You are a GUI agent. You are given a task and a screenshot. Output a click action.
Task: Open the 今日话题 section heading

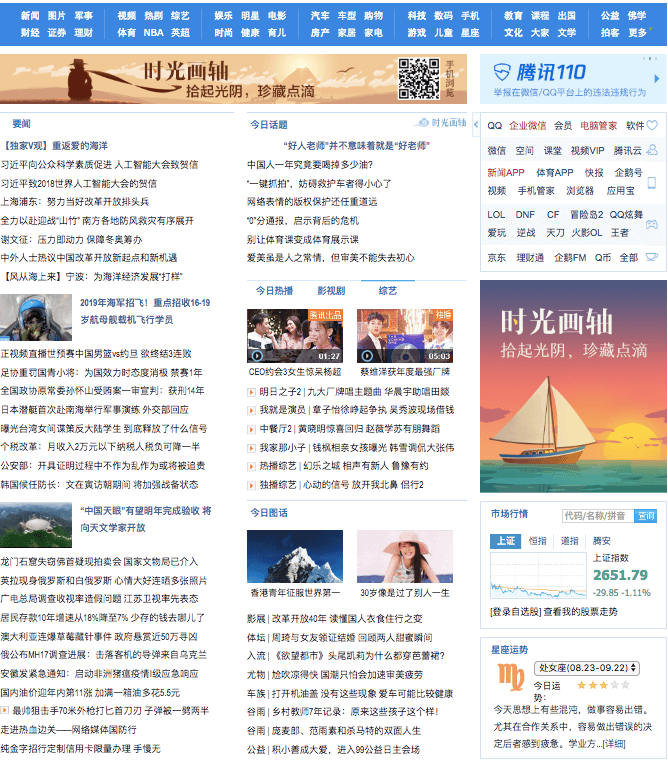[269, 125]
